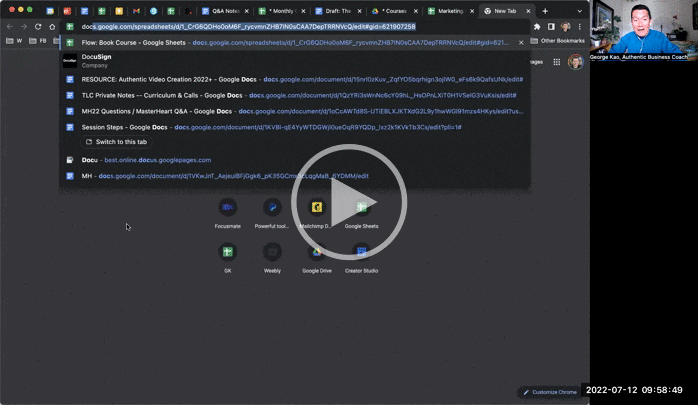The image size is (698, 405).
Task: Close the Marketing tab
Action: (x=472, y=11)
